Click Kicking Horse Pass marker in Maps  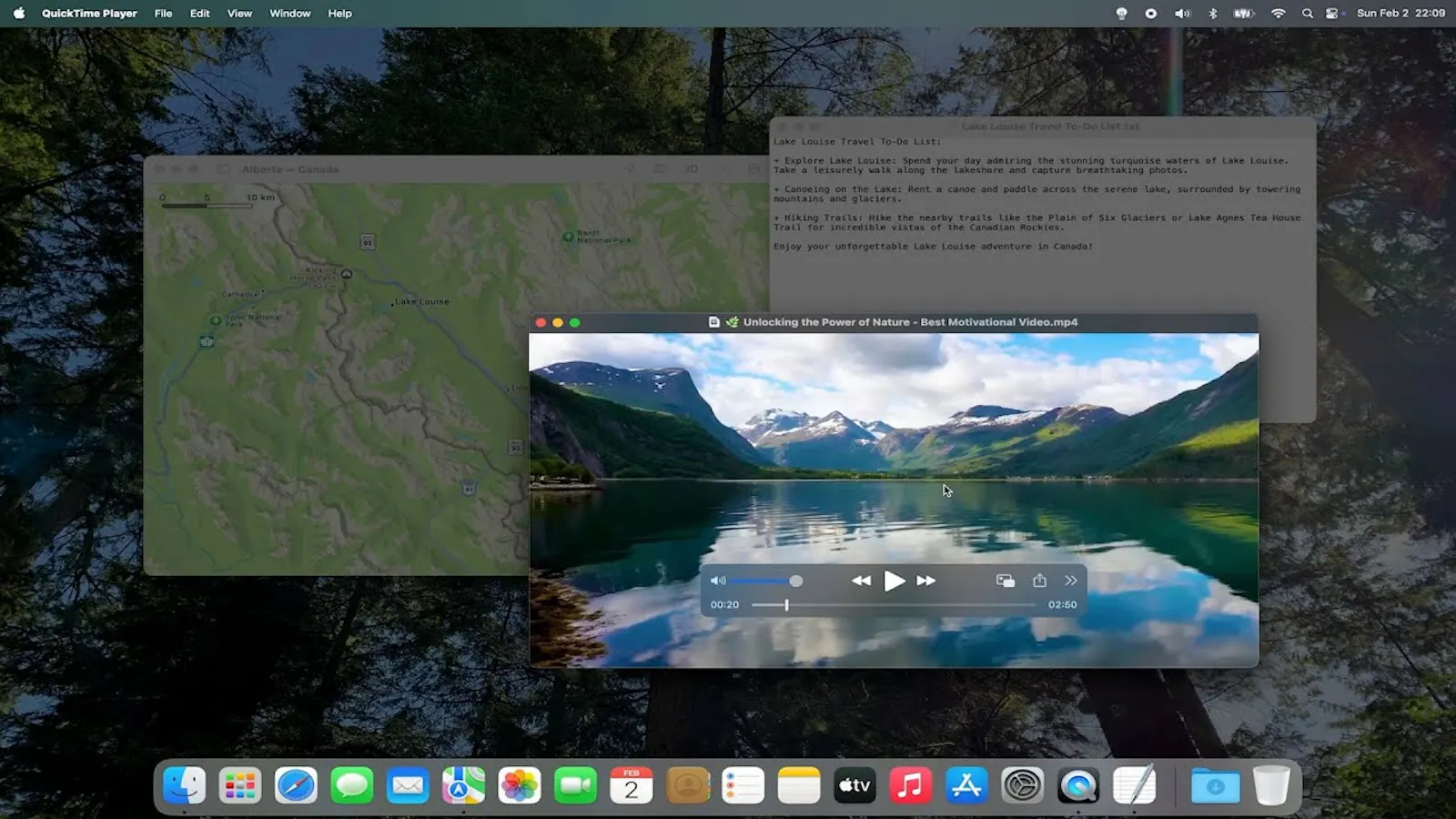tap(346, 273)
